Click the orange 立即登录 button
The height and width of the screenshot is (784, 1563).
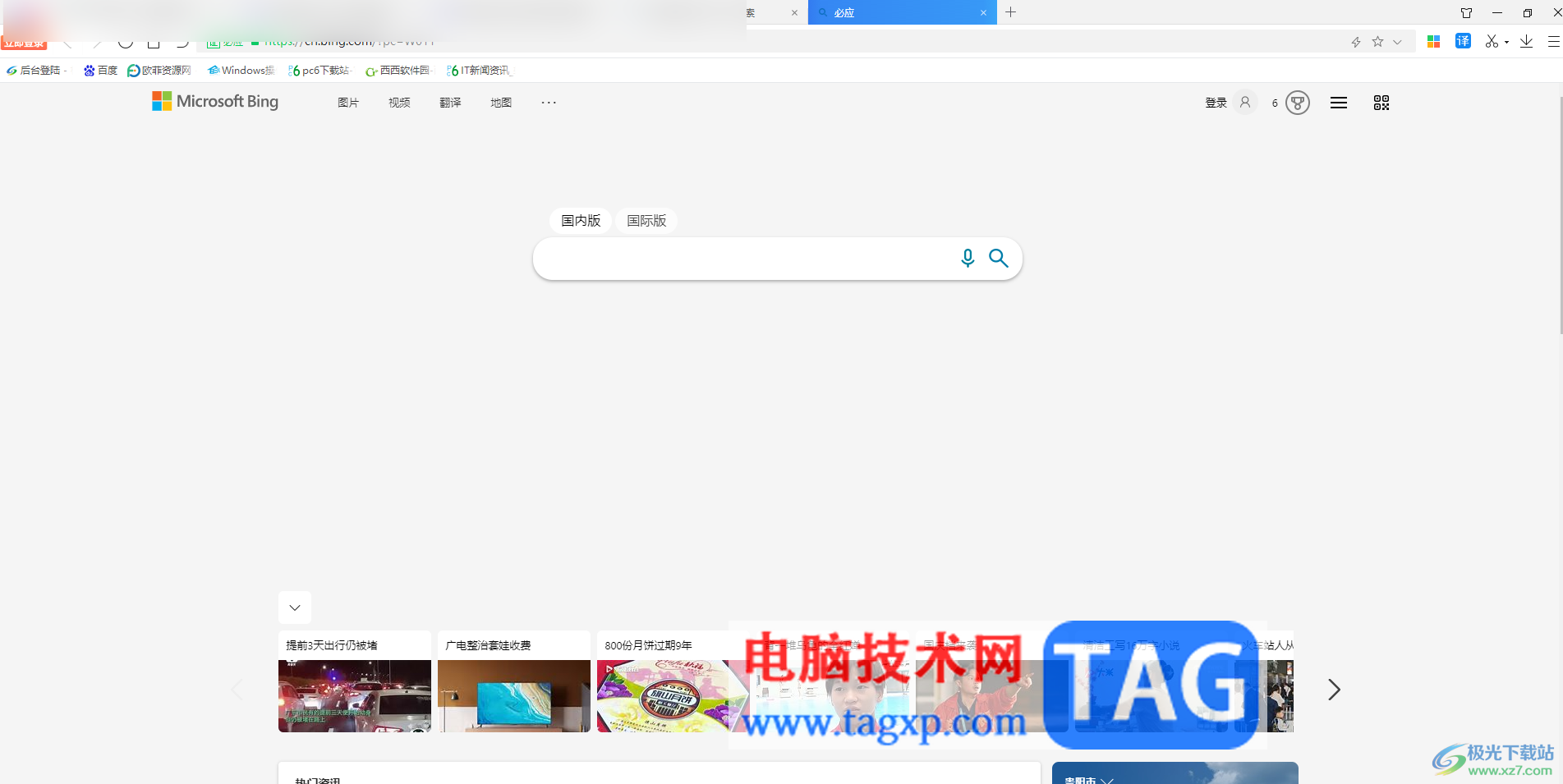click(24, 43)
